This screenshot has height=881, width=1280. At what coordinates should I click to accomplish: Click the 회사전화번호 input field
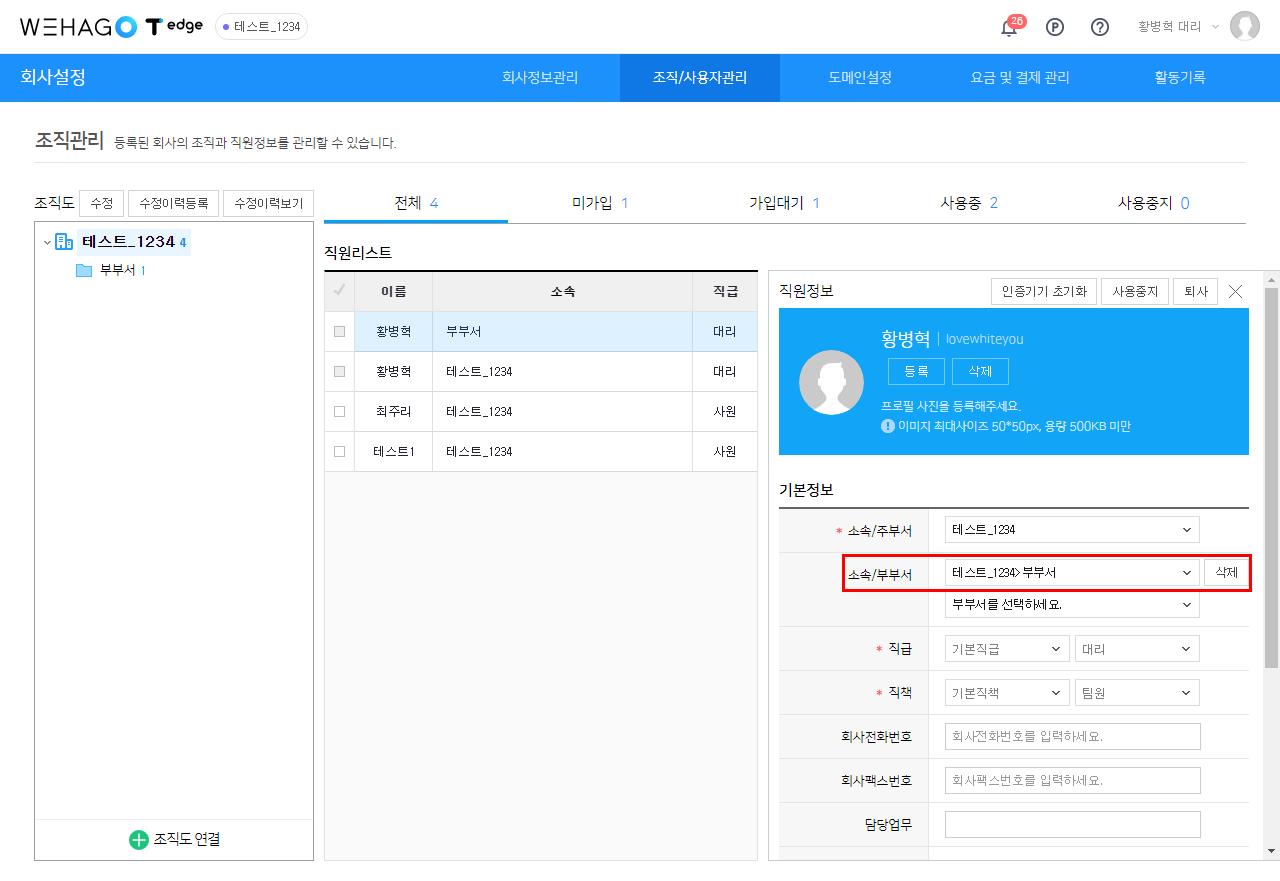[x=1072, y=737]
